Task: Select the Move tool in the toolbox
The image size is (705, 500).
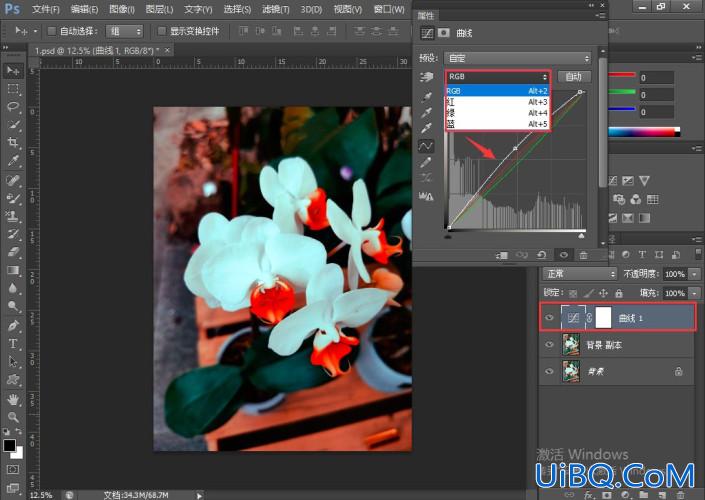Action: tap(13, 71)
